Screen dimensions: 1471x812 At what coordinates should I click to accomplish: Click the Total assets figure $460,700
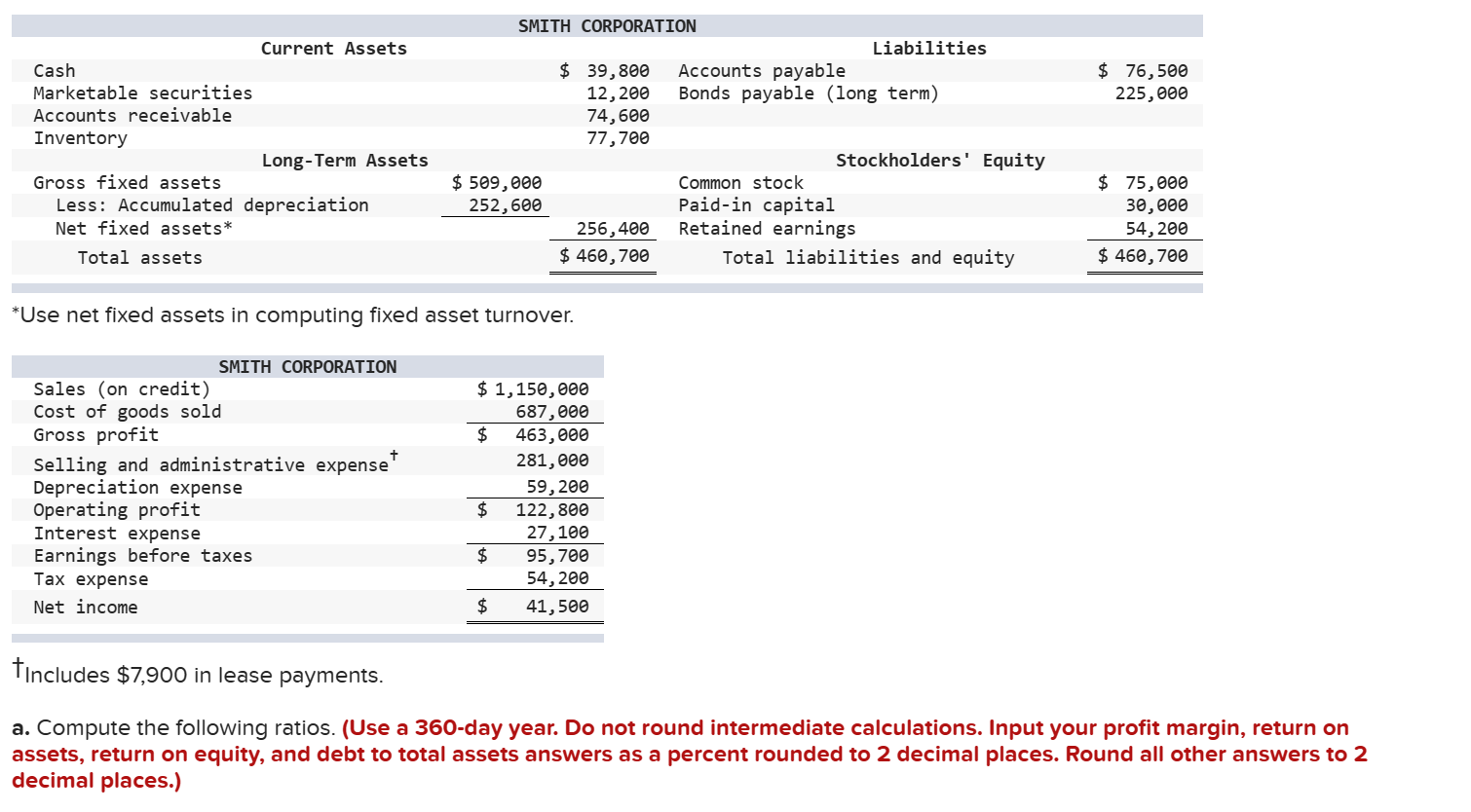pos(604,256)
